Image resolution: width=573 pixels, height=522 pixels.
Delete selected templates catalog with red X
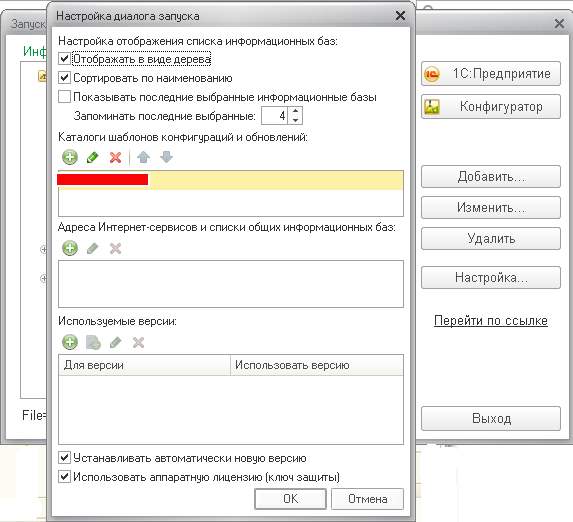click(115, 158)
